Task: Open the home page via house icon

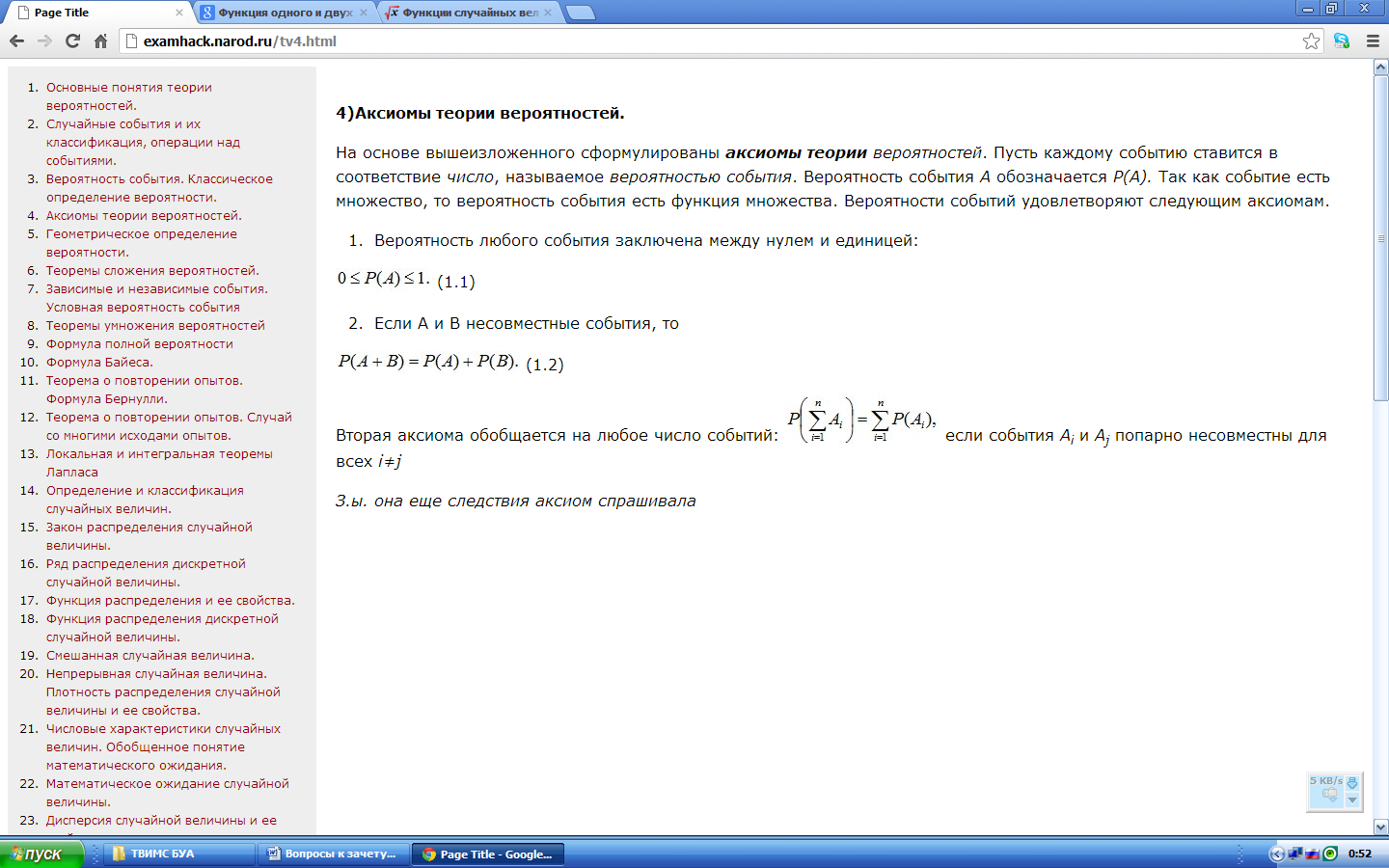Action: [x=100, y=41]
